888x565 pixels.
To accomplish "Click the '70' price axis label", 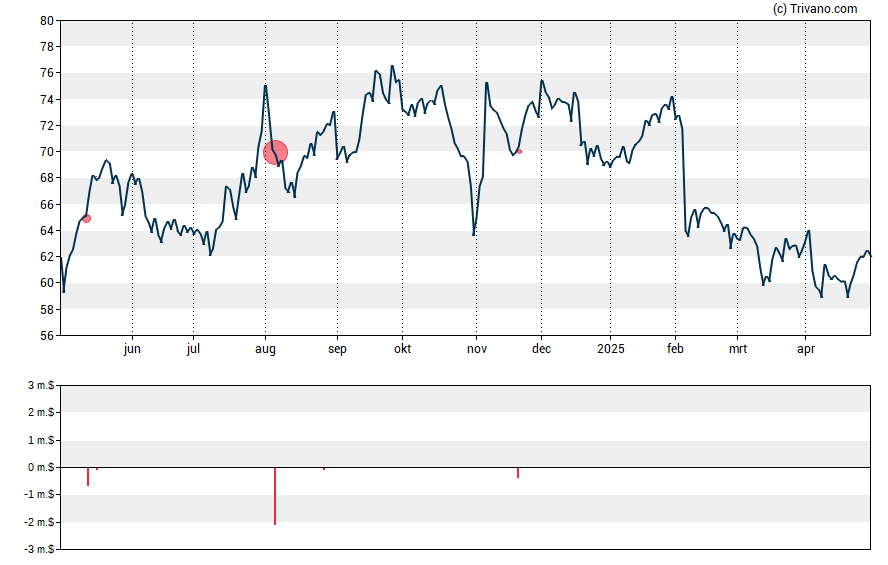I will 47,152.
